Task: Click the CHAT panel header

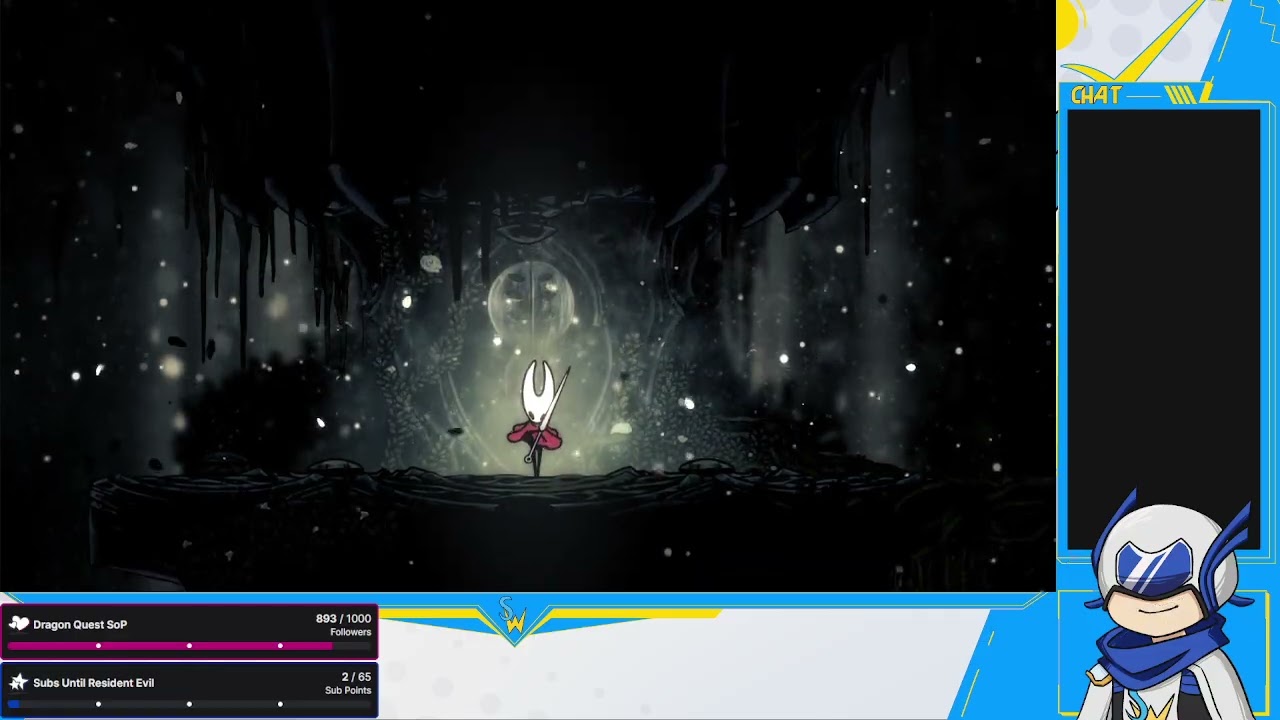Action: (1096, 95)
